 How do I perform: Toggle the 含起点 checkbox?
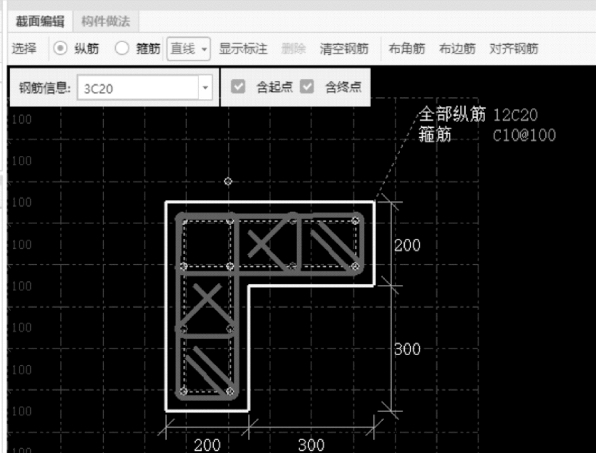[x=238, y=87]
